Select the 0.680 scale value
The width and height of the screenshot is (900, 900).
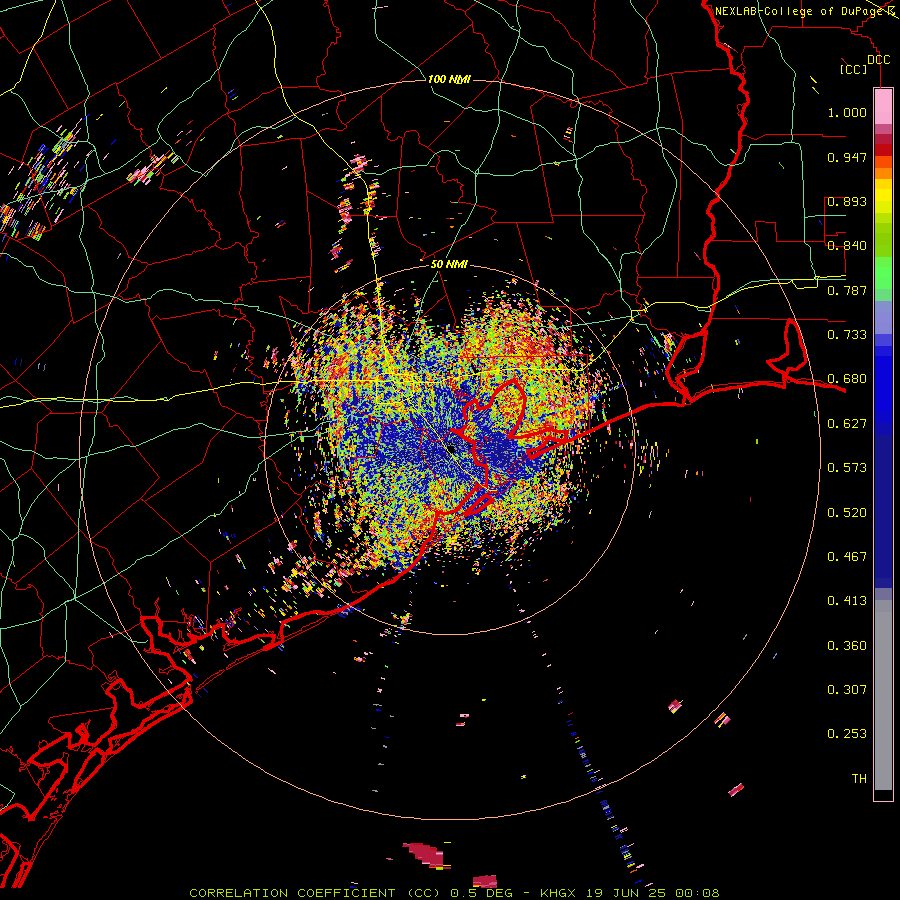pyautogui.click(x=847, y=379)
